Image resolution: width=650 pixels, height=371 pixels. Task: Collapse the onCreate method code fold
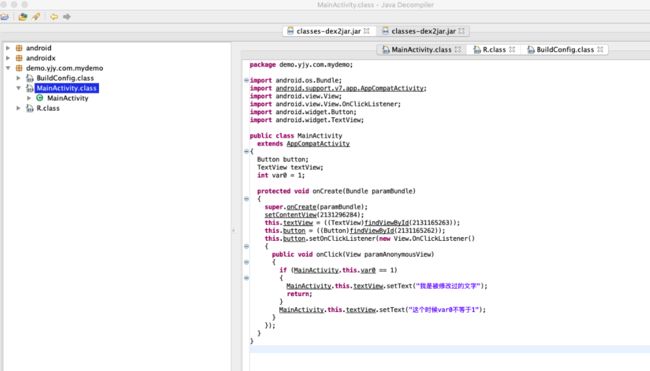click(x=247, y=199)
